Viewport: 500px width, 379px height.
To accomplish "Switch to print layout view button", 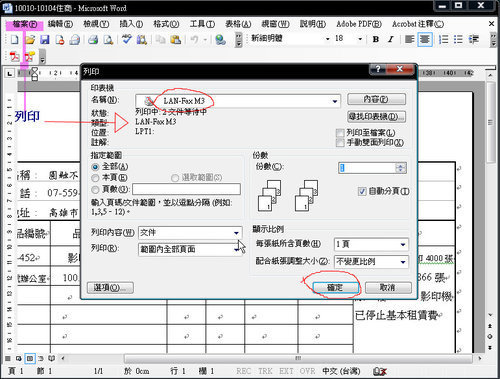I will point(30,358).
